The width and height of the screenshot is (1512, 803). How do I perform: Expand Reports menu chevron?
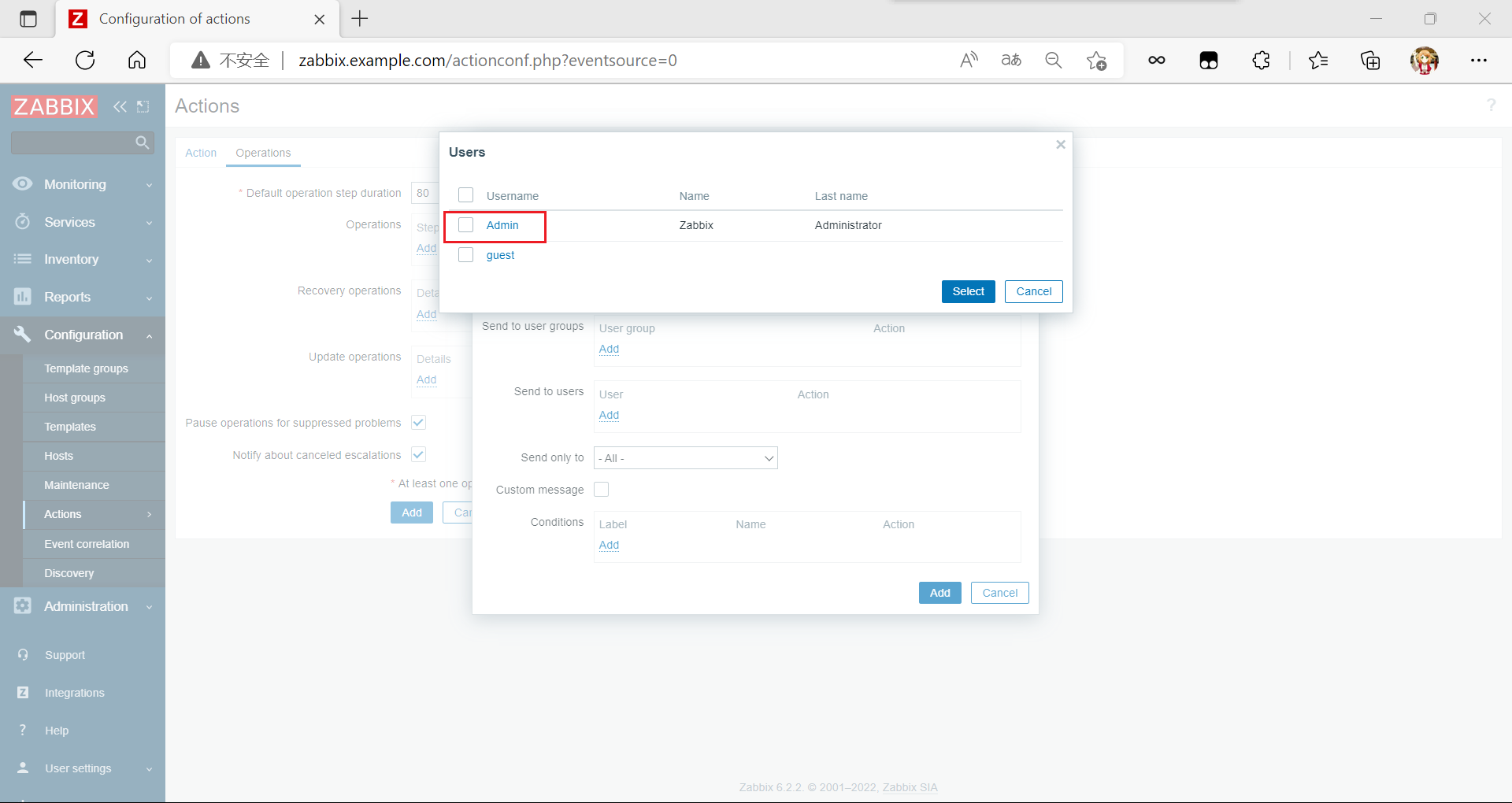(149, 298)
